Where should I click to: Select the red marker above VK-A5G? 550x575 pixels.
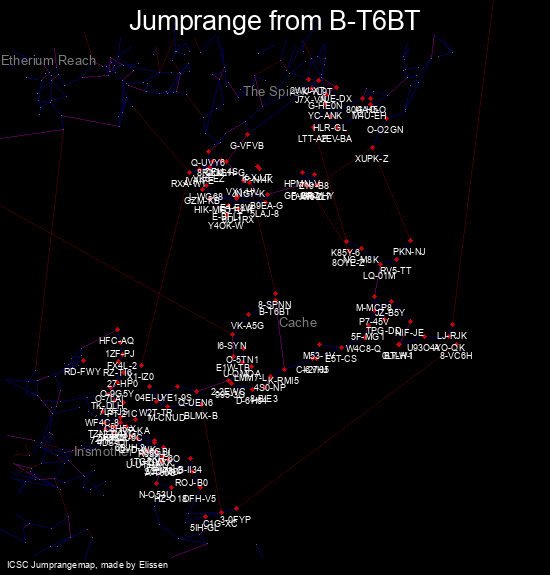(248, 315)
